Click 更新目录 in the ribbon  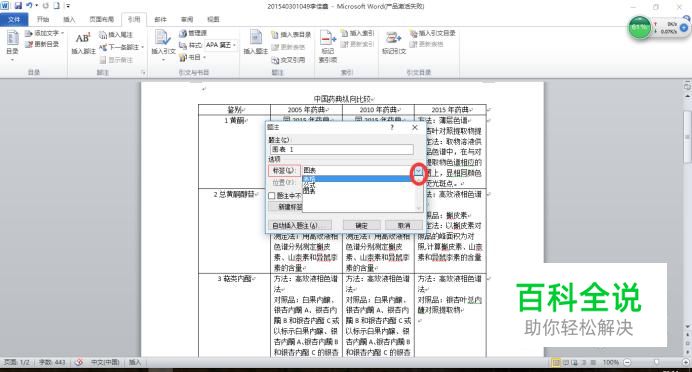42,44
